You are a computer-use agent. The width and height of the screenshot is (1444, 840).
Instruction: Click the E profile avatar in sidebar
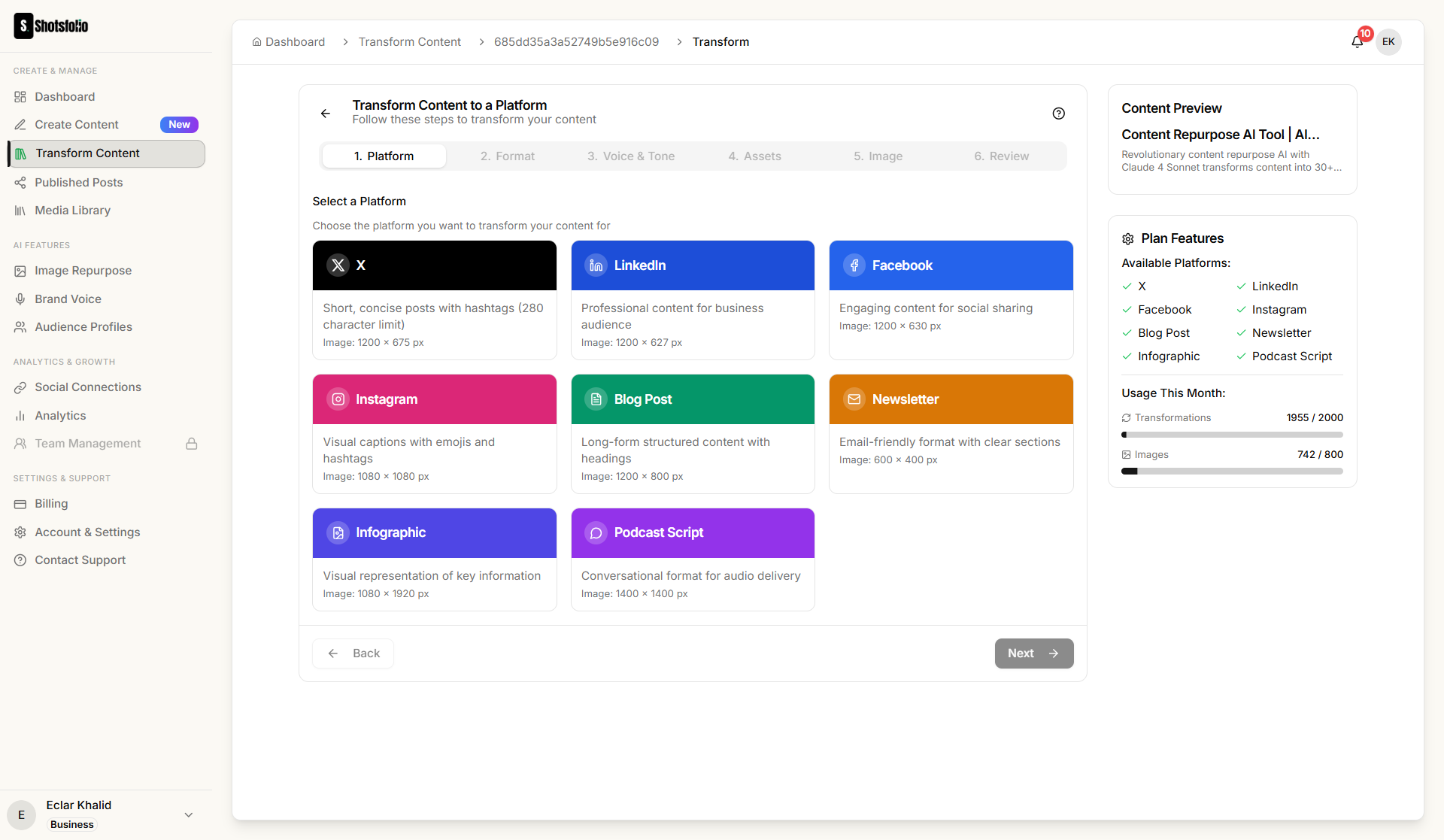[21, 815]
